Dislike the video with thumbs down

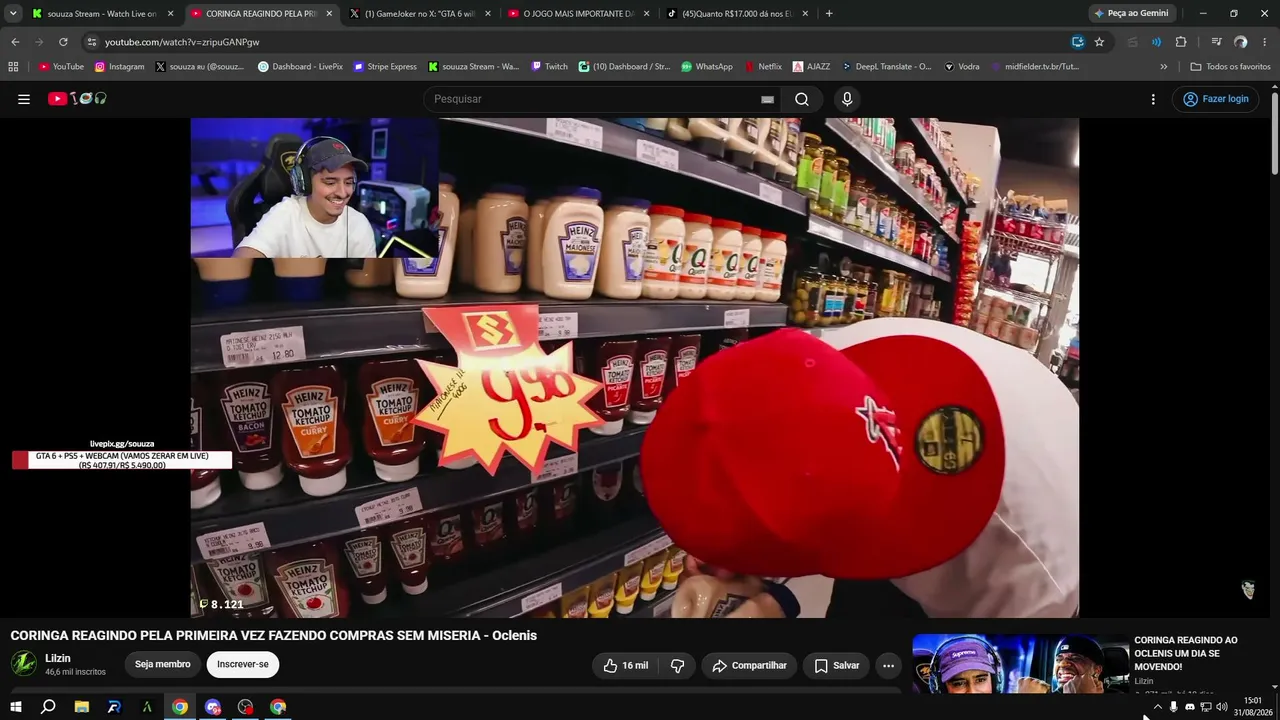click(677, 665)
